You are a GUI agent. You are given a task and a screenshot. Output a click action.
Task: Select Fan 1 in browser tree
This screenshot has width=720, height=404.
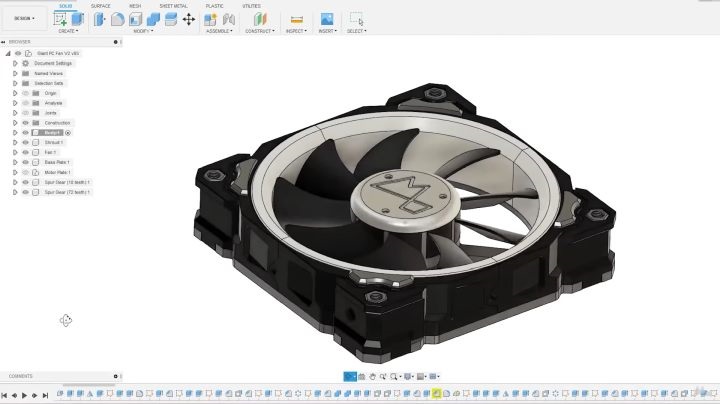[50, 152]
